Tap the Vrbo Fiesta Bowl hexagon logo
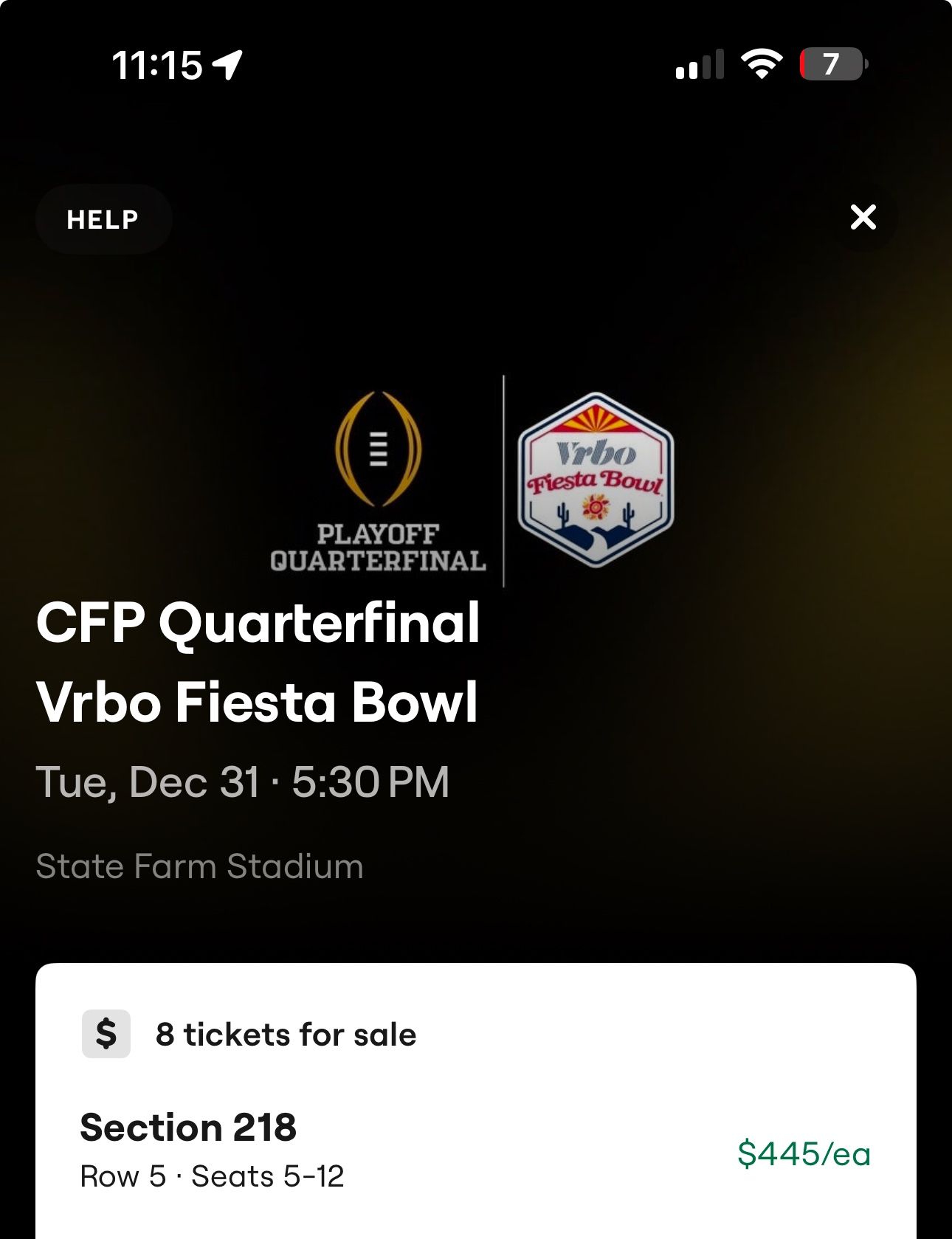 coord(596,480)
